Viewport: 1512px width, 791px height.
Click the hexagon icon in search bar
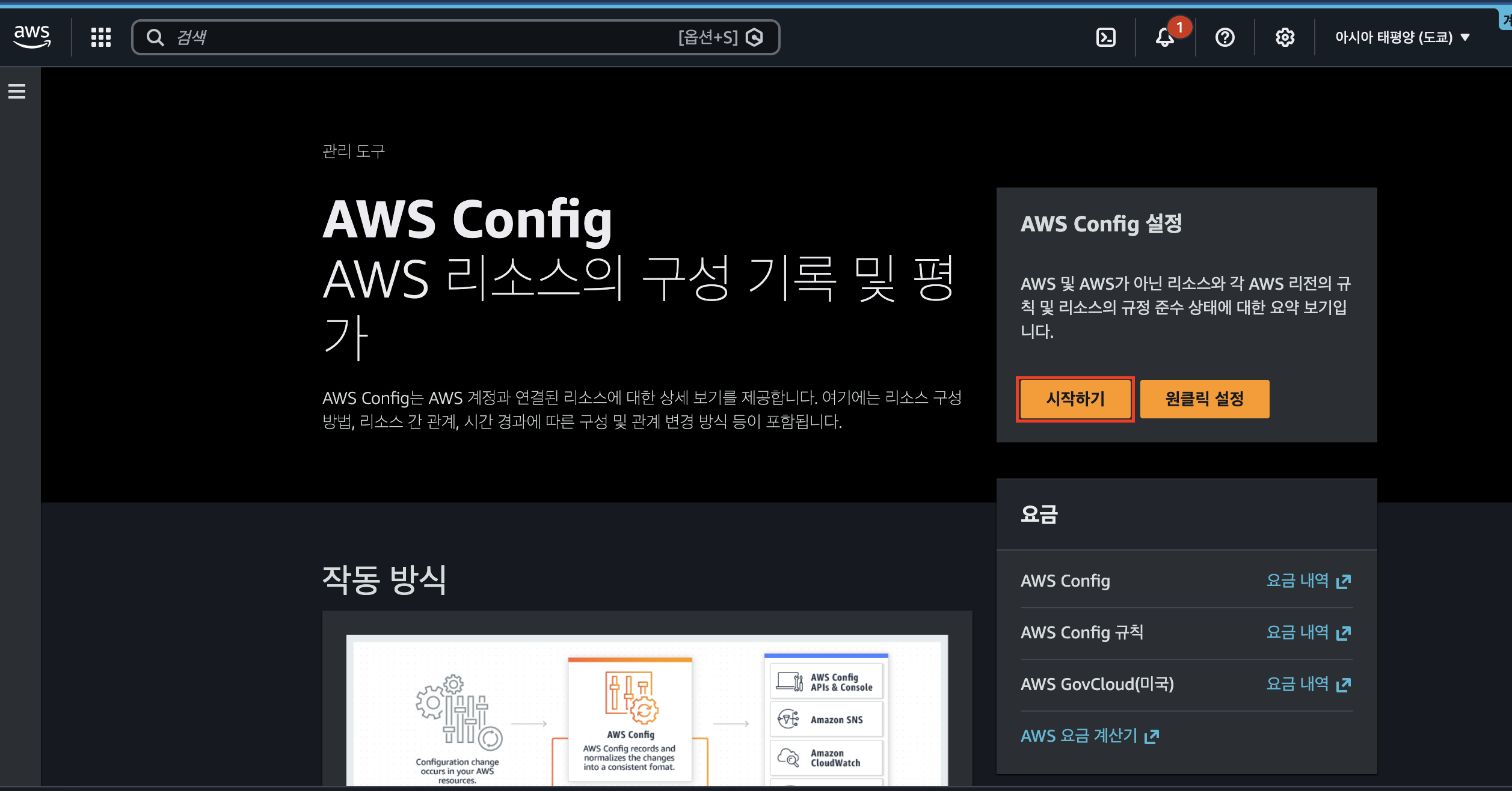pos(754,37)
